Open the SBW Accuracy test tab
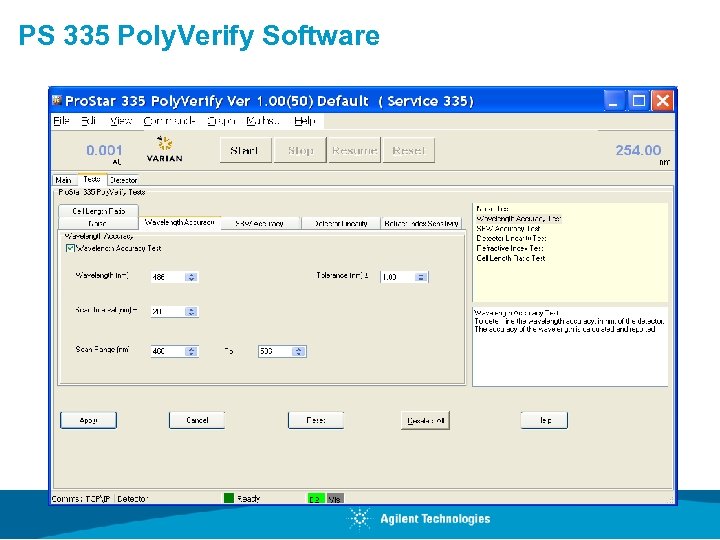720x540 pixels. tap(260, 223)
